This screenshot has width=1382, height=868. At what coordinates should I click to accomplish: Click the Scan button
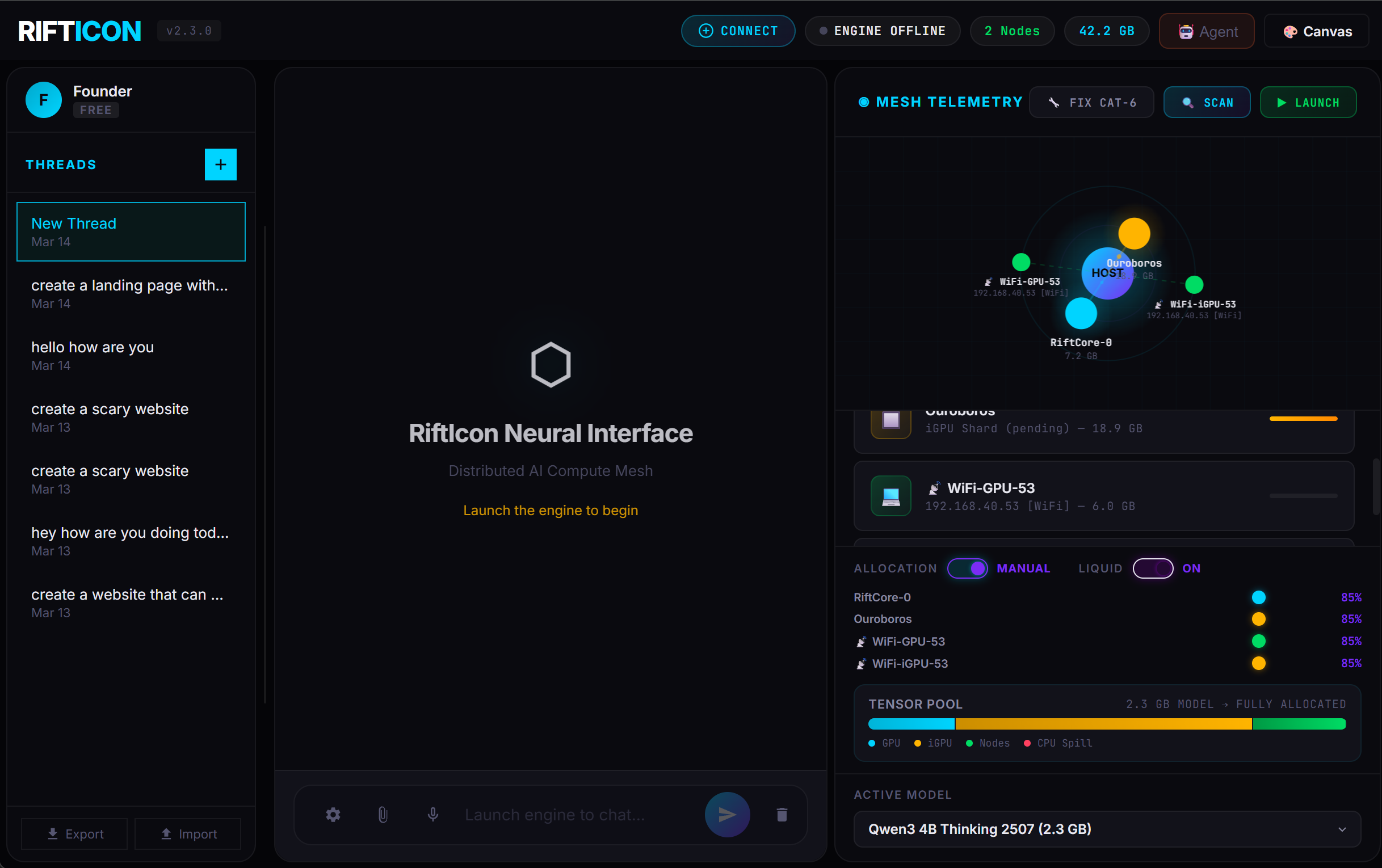[1207, 103]
